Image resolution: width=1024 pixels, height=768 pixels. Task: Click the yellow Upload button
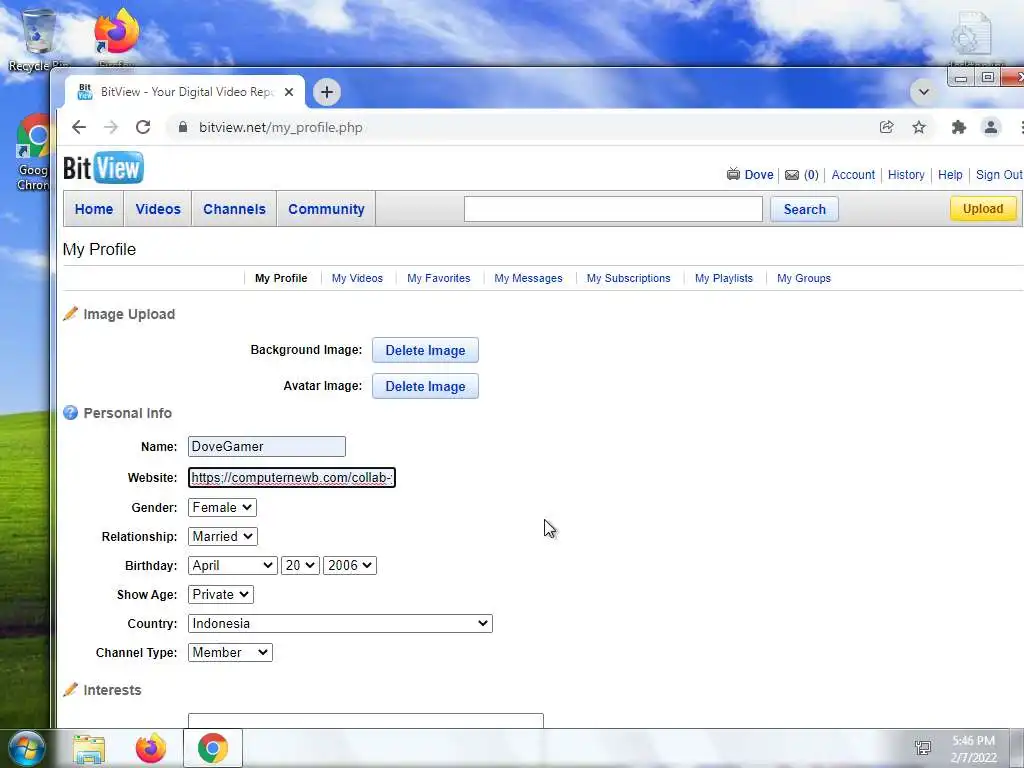[983, 208]
